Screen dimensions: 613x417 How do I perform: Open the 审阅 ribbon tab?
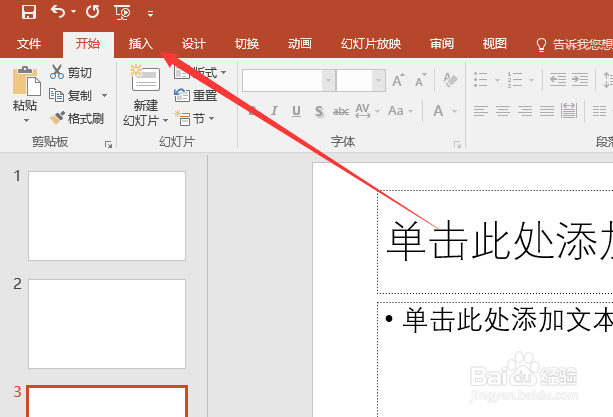point(442,44)
